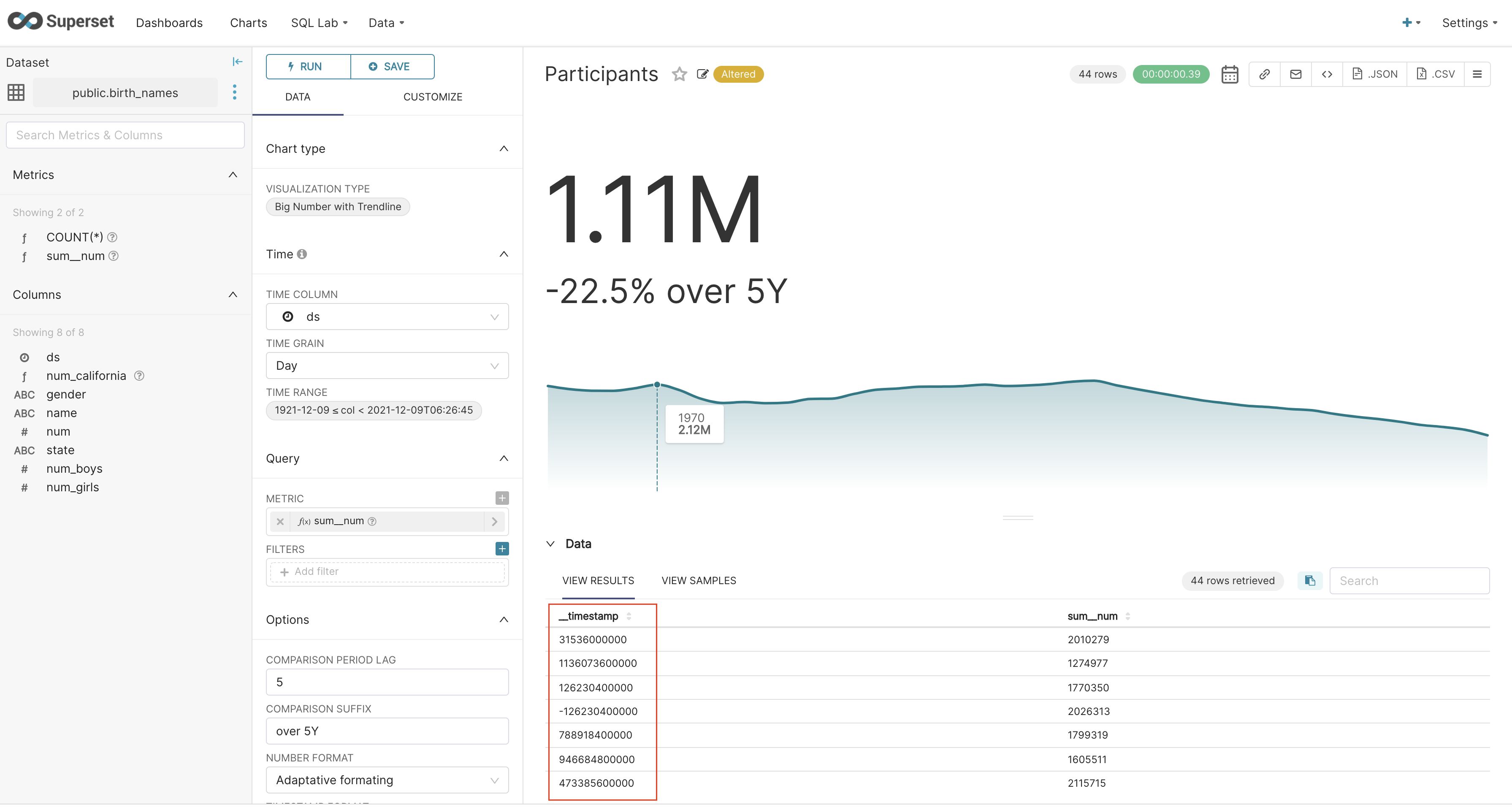Click the Run button

coord(308,66)
